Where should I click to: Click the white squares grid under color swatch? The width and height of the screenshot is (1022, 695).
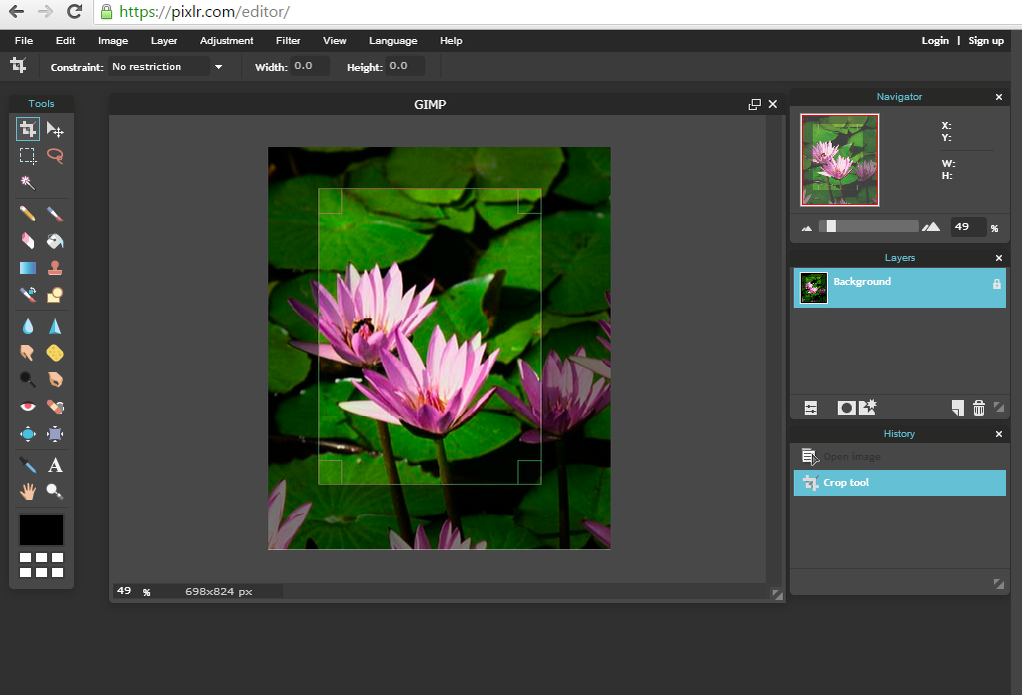[x=41, y=565]
